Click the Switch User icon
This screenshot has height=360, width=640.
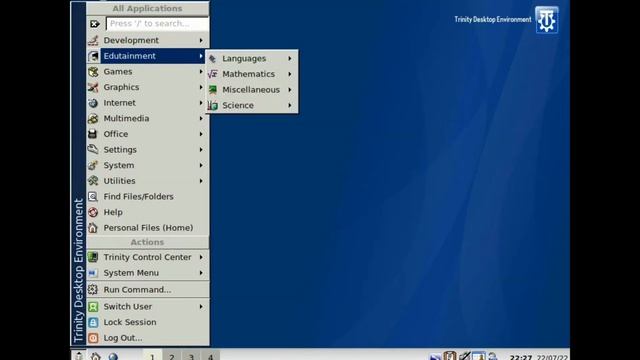(93, 307)
